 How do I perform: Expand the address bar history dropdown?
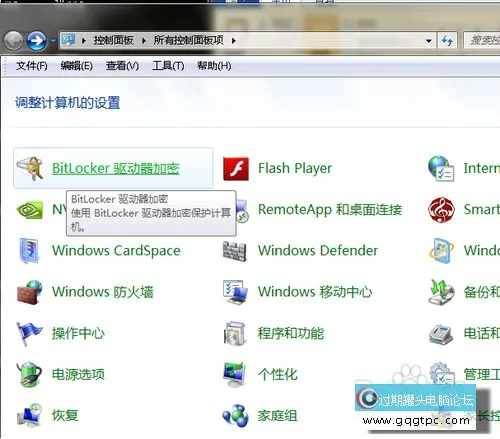[429, 41]
